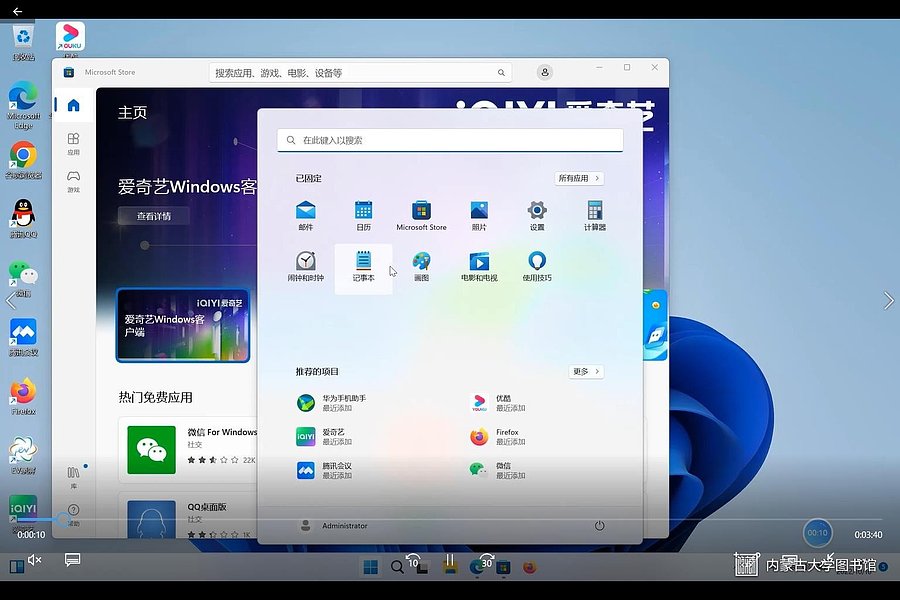This screenshot has height=600, width=900.
Task: Open the Tencent Meeting desktop shortcut
Action: click(24, 338)
